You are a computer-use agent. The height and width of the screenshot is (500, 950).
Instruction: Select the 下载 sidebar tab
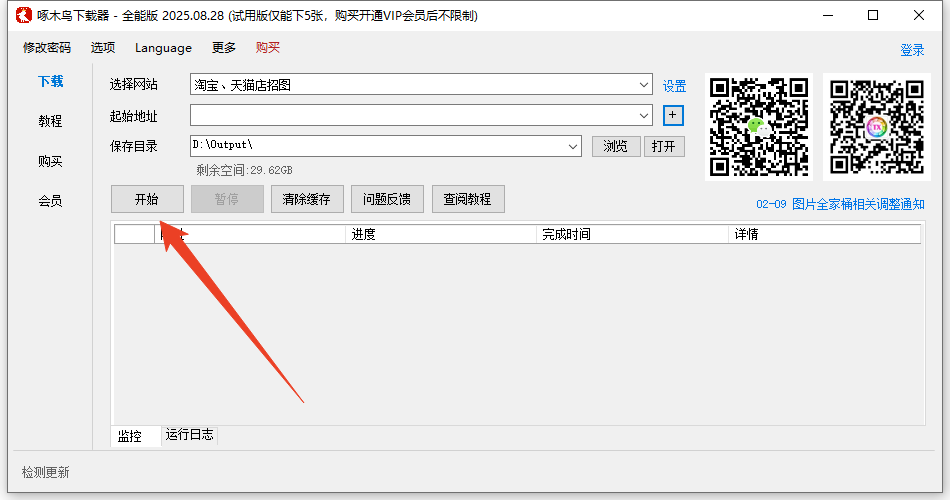click(x=50, y=81)
